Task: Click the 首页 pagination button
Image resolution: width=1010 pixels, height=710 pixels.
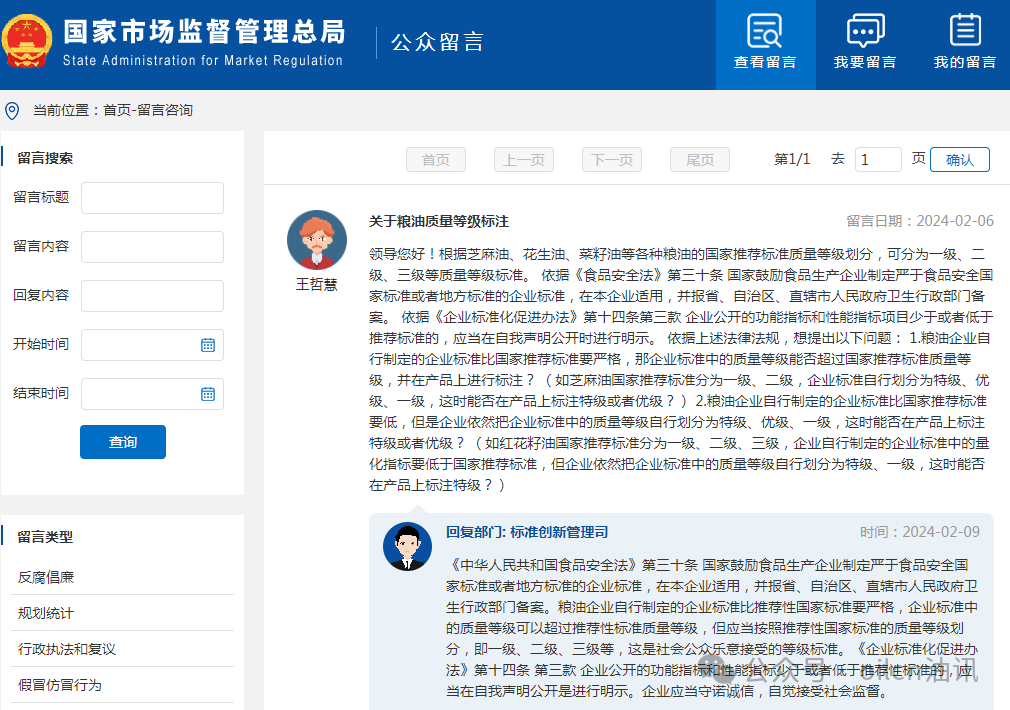Action: [x=435, y=159]
